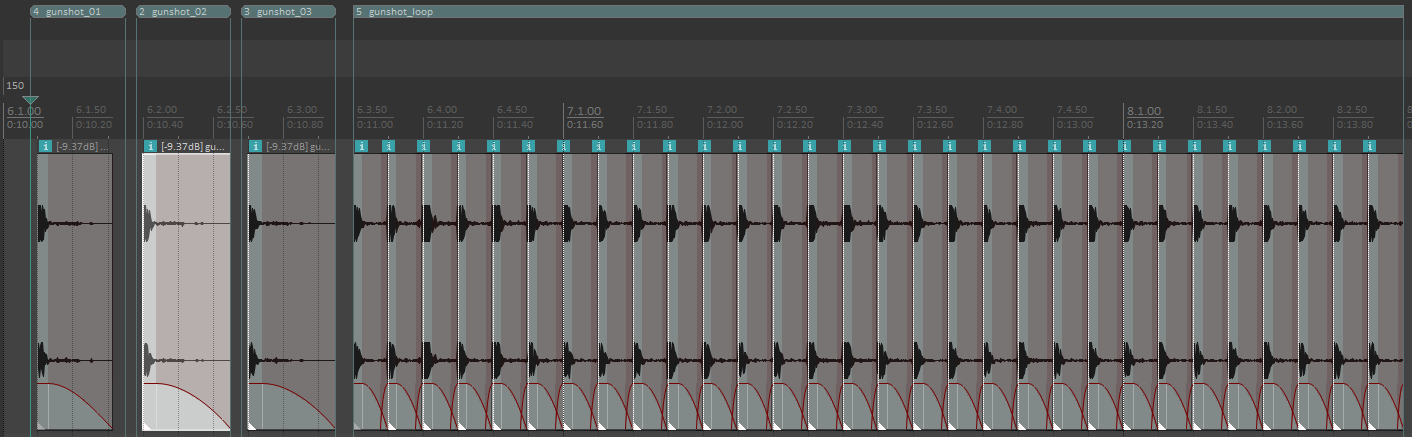
Task: Select region 2 gunshot_02
Action: (x=183, y=12)
